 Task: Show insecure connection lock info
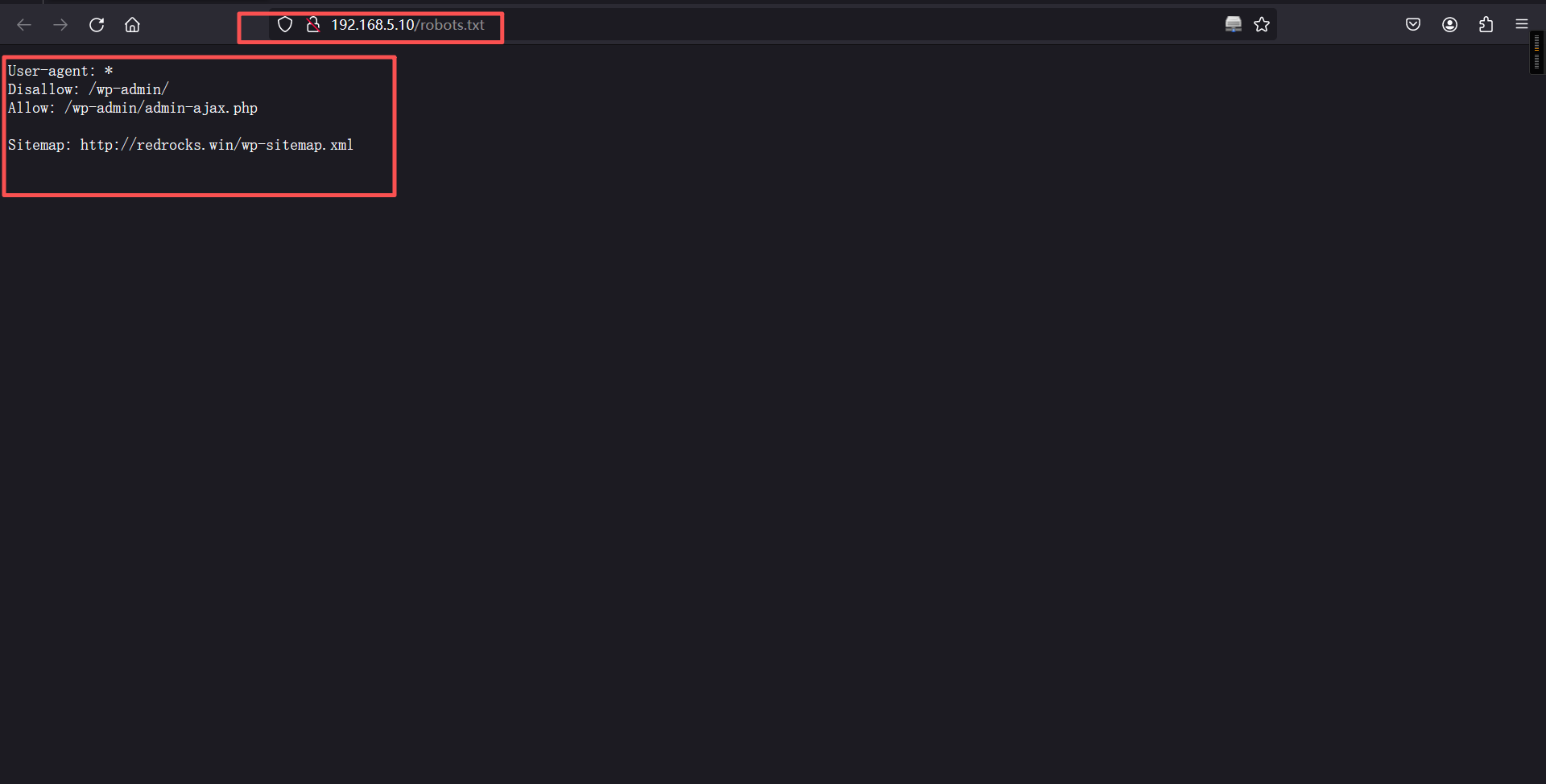coord(313,25)
